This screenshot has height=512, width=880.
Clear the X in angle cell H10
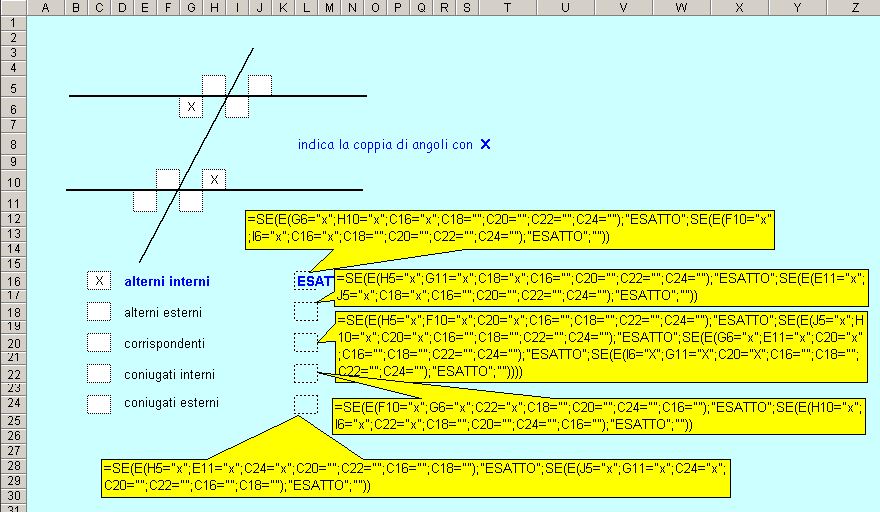click(x=214, y=180)
